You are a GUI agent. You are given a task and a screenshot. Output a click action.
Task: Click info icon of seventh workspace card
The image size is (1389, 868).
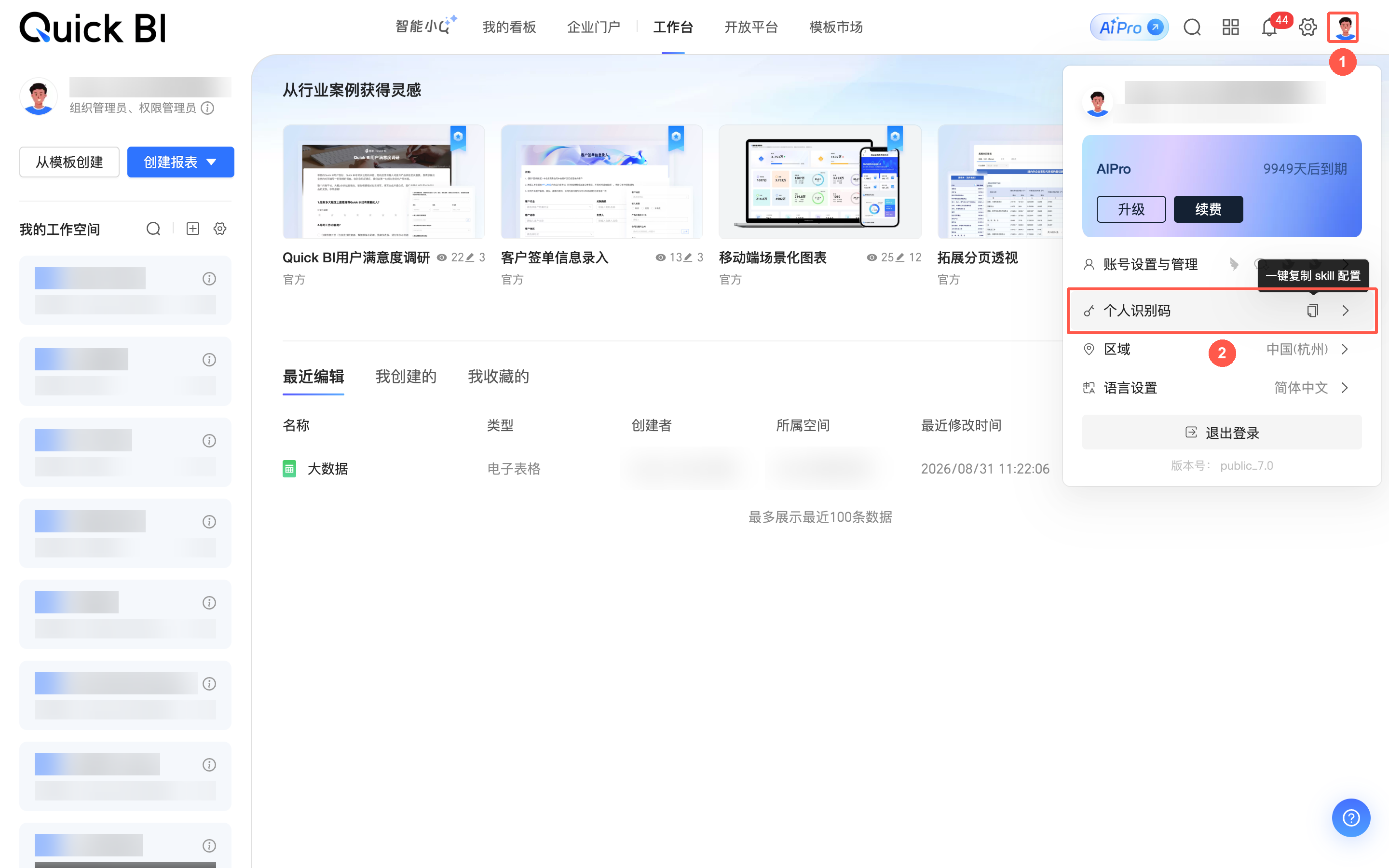pyautogui.click(x=209, y=764)
